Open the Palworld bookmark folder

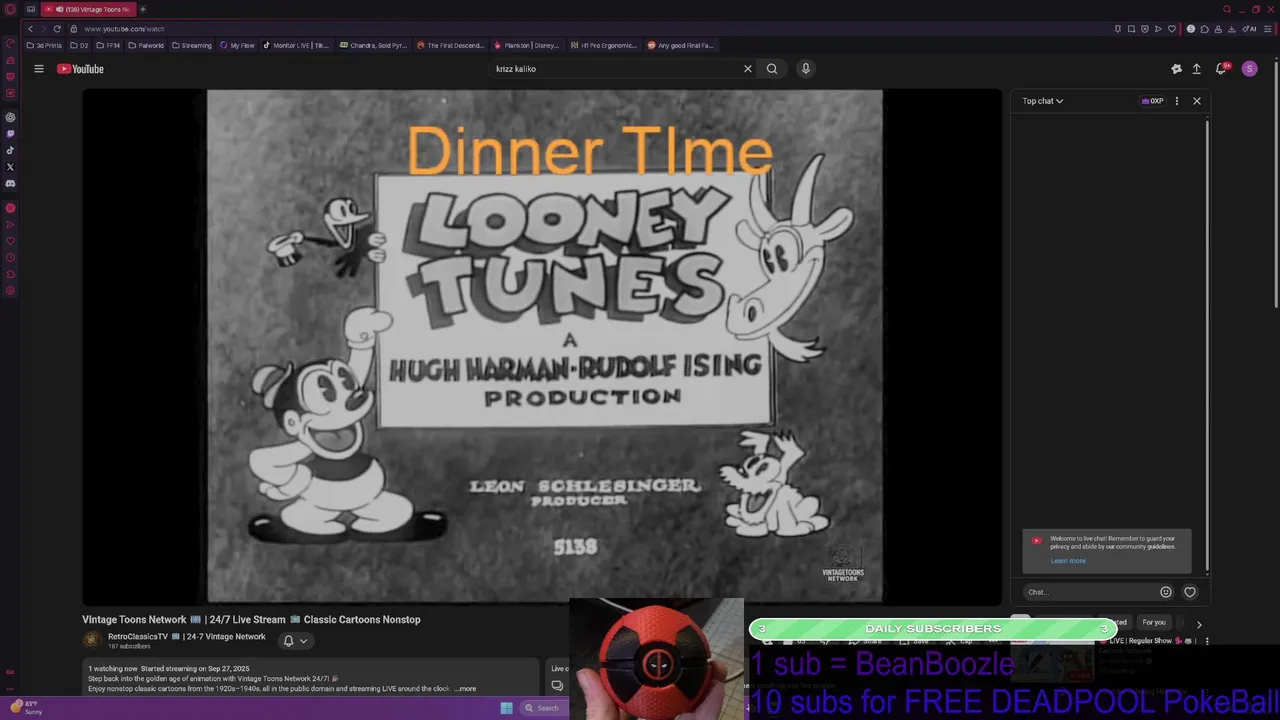(x=146, y=45)
